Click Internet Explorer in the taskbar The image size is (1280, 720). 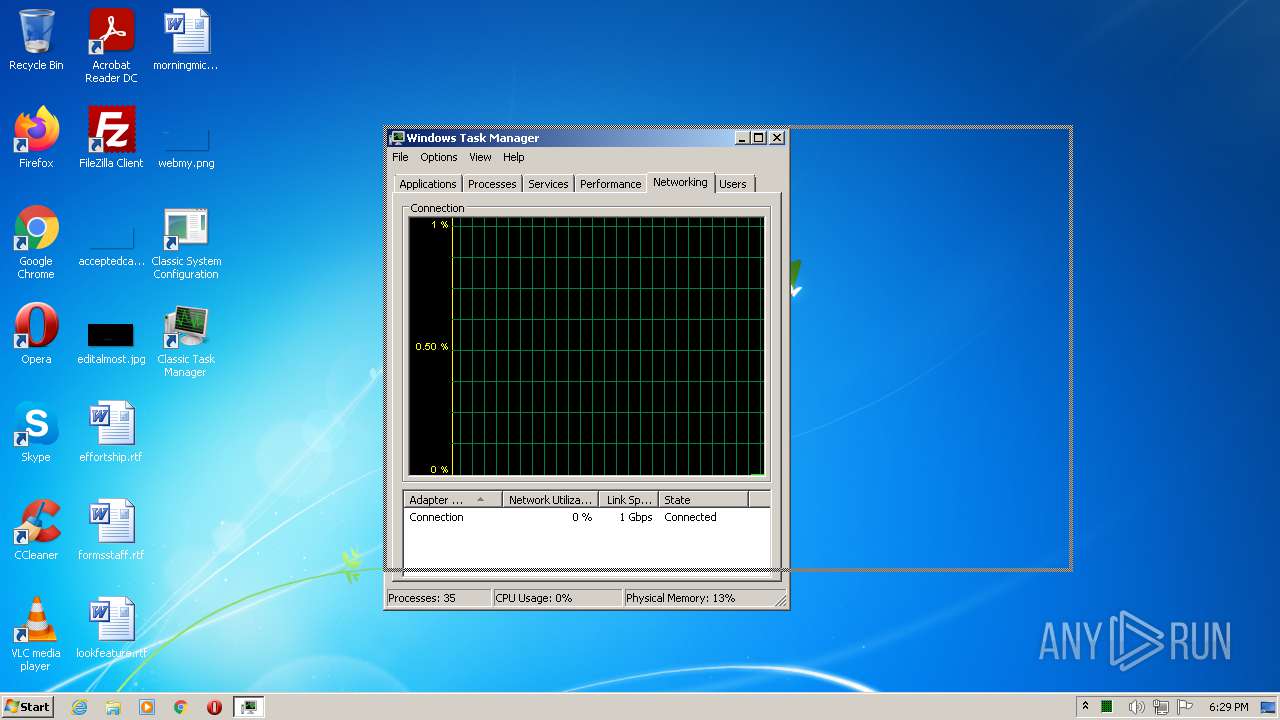tap(79, 707)
